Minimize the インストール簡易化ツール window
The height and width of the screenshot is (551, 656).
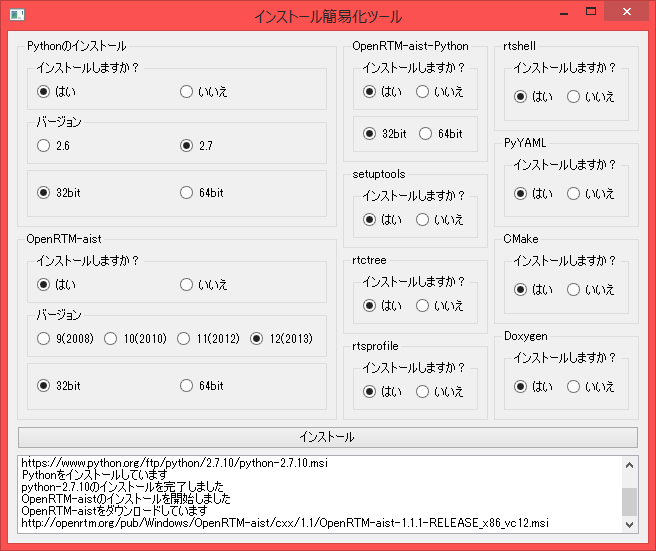[564, 13]
